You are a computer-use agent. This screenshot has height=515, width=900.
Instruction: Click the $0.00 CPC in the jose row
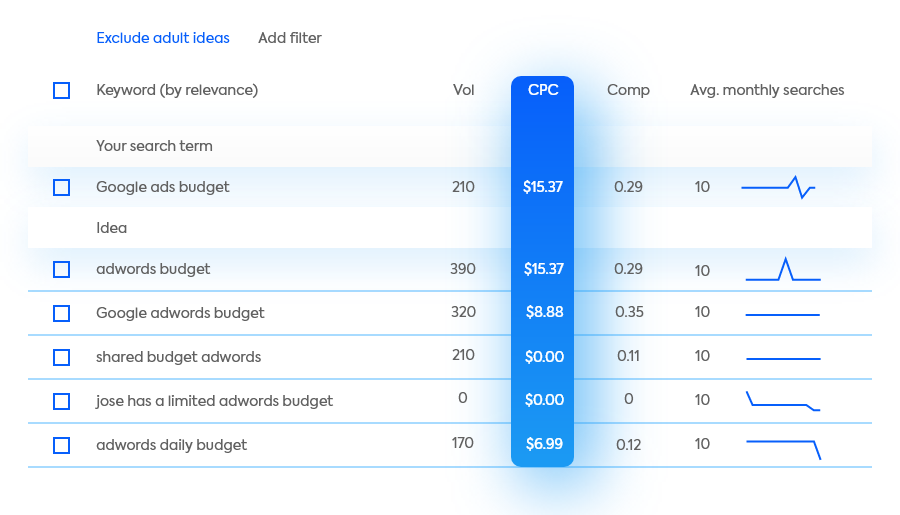click(x=544, y=400)
